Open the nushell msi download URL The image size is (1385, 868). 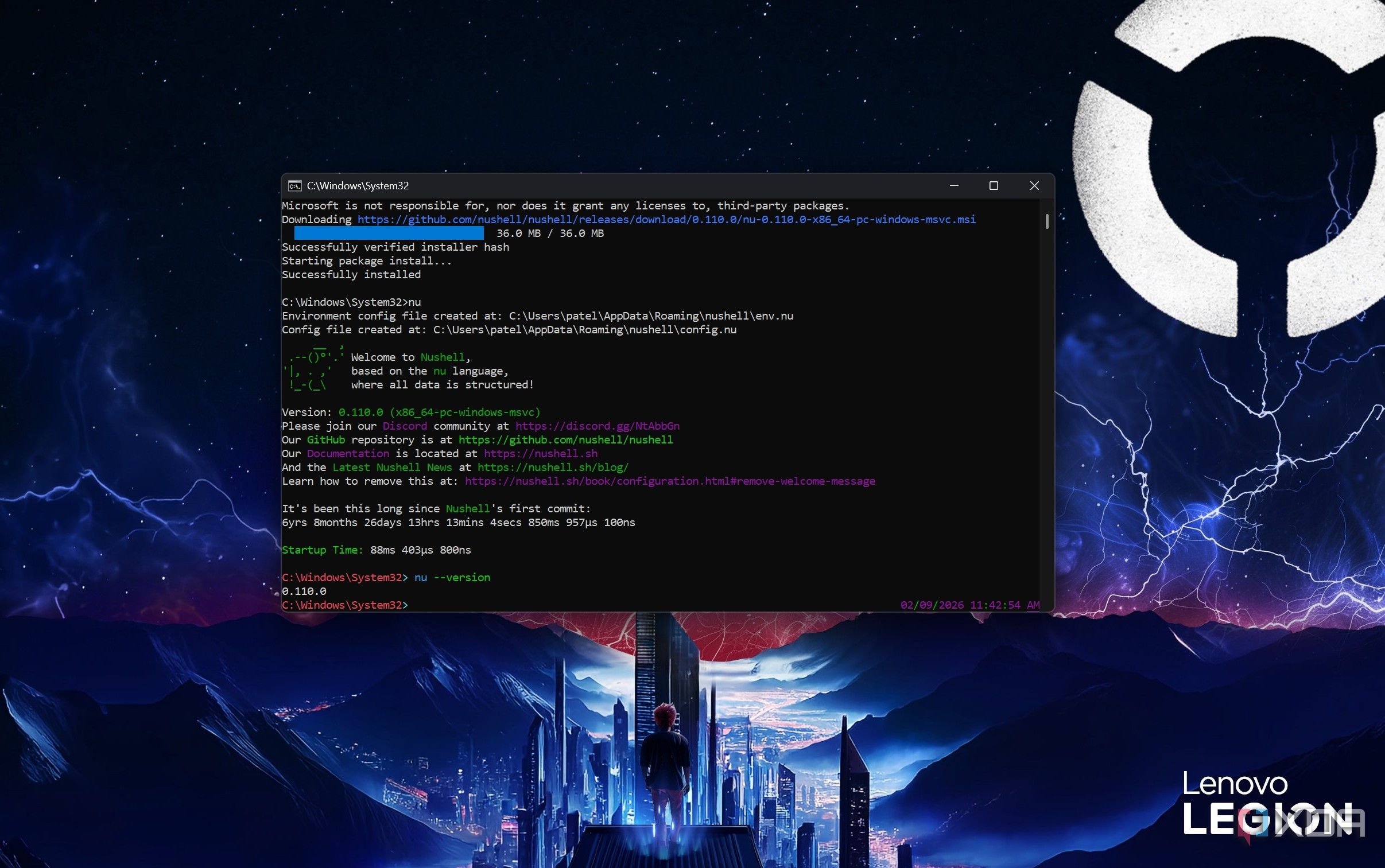point(666,219)
